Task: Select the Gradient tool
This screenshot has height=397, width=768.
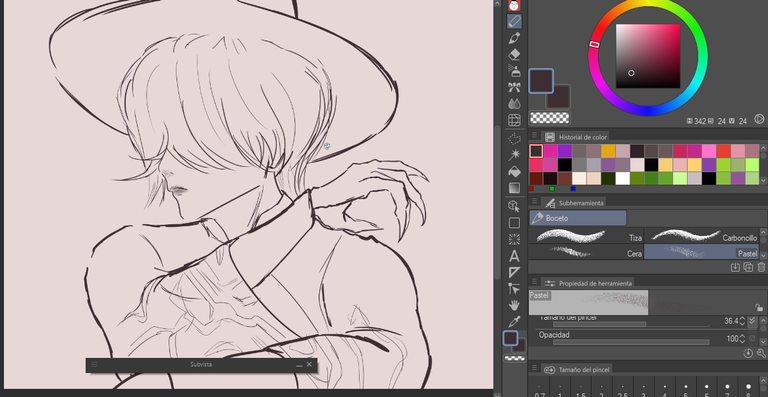Action: pyautogui.click(x=514, y=188)
